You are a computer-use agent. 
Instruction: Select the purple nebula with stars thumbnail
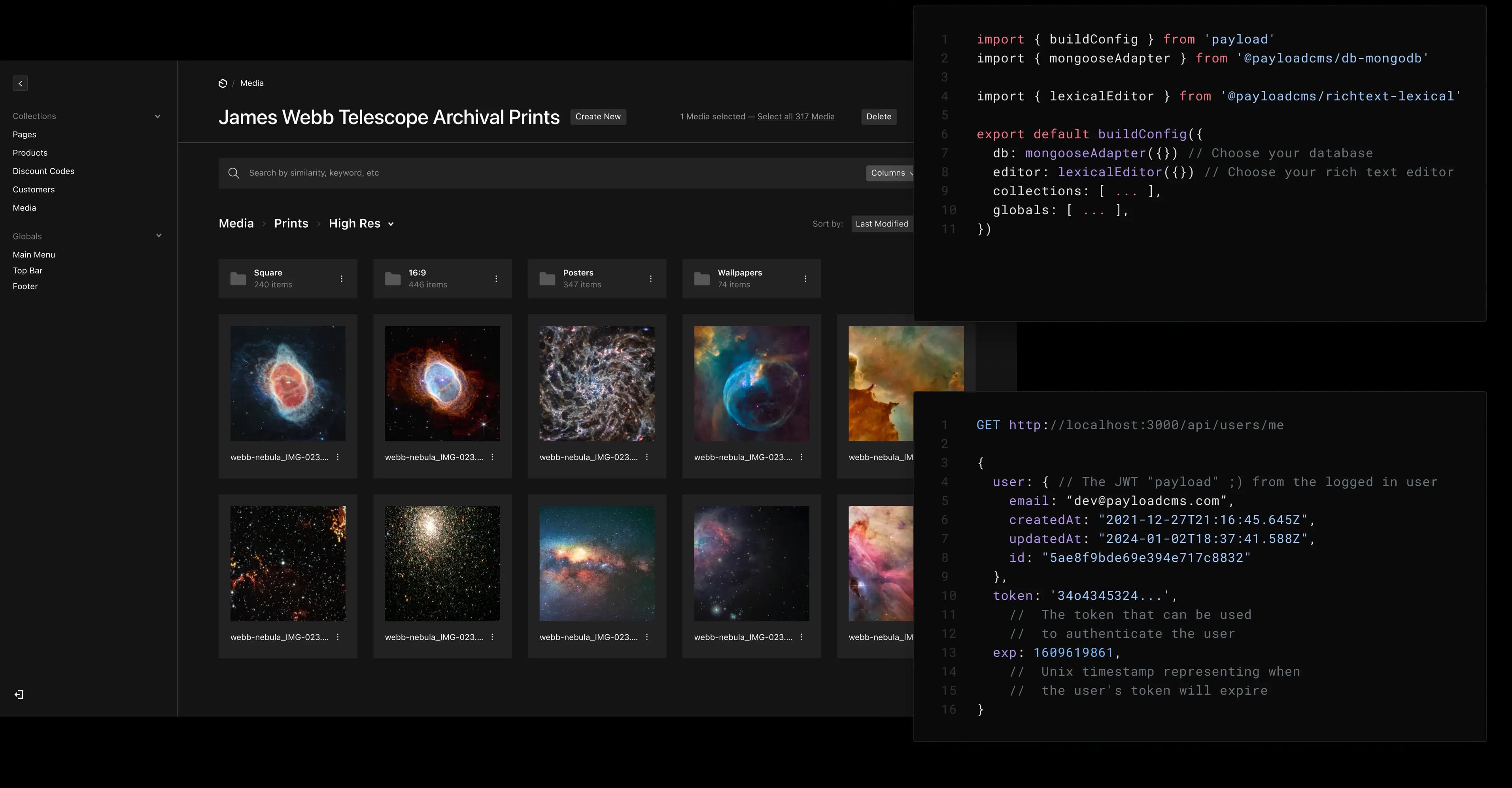(x=751, y=564)
